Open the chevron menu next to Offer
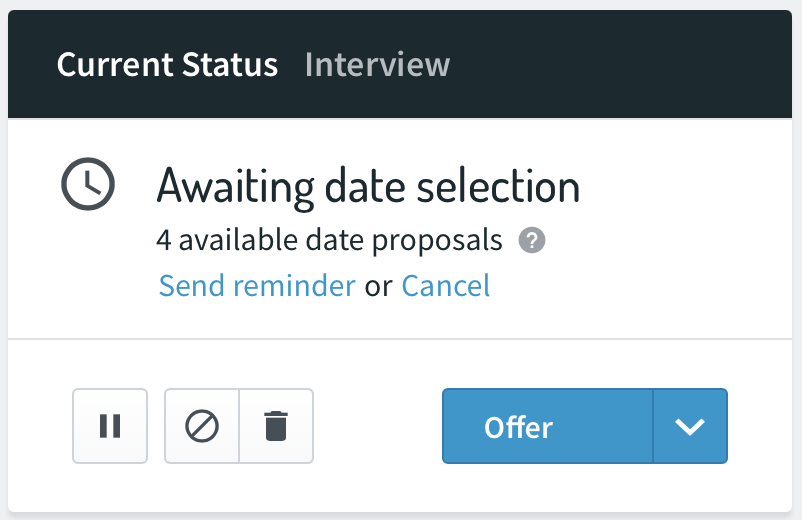 690,426
